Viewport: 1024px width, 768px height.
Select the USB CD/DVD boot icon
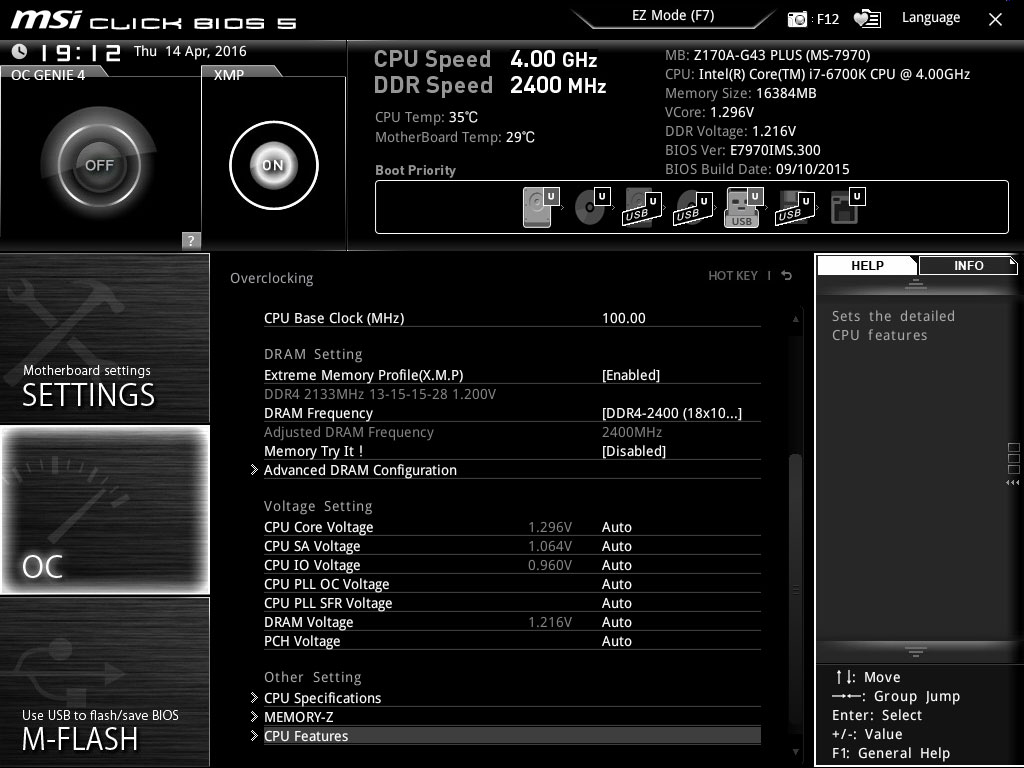click(692, 207)
